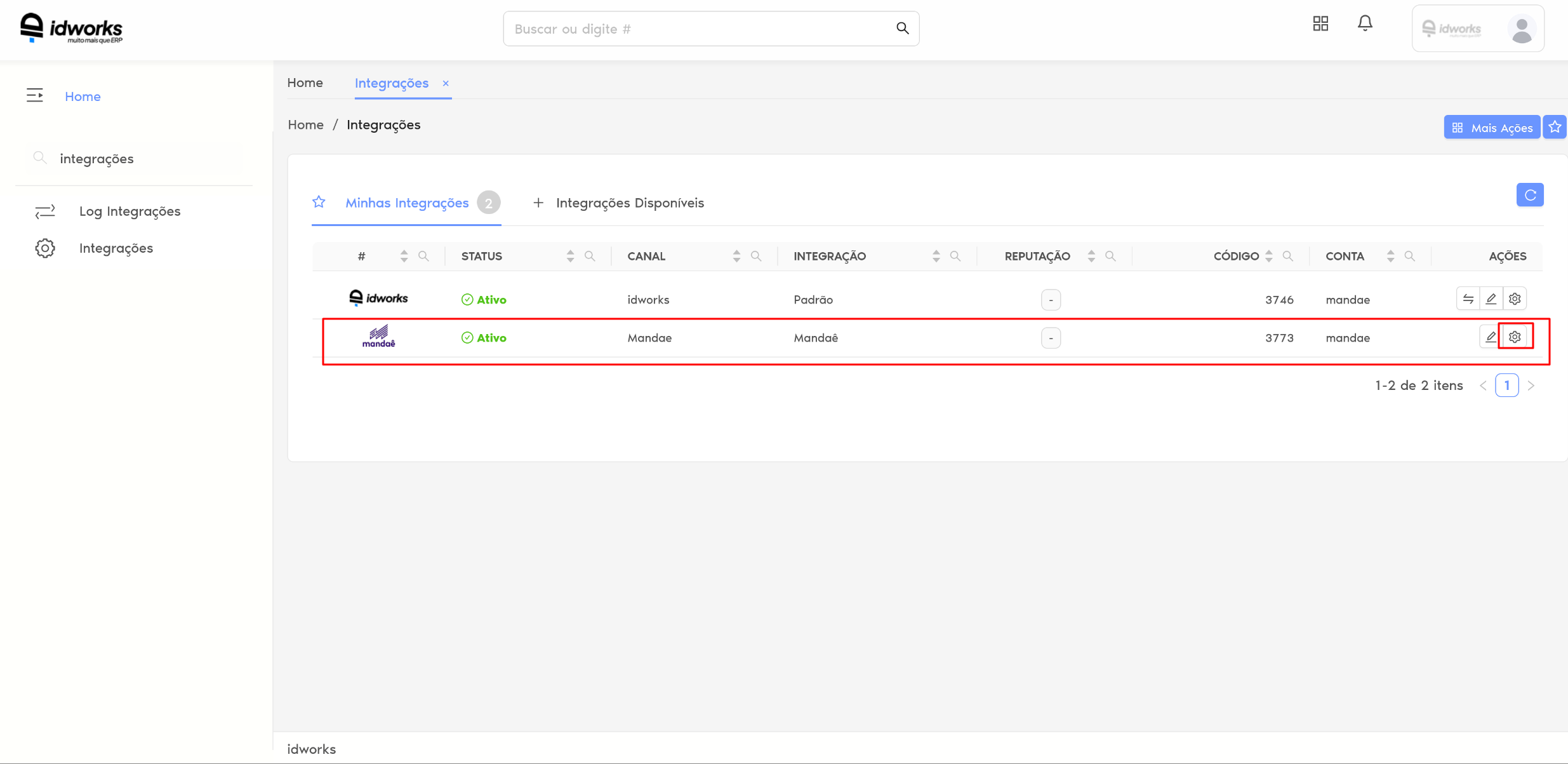Open the CANAL column search filter

click(x=756, y=256)
